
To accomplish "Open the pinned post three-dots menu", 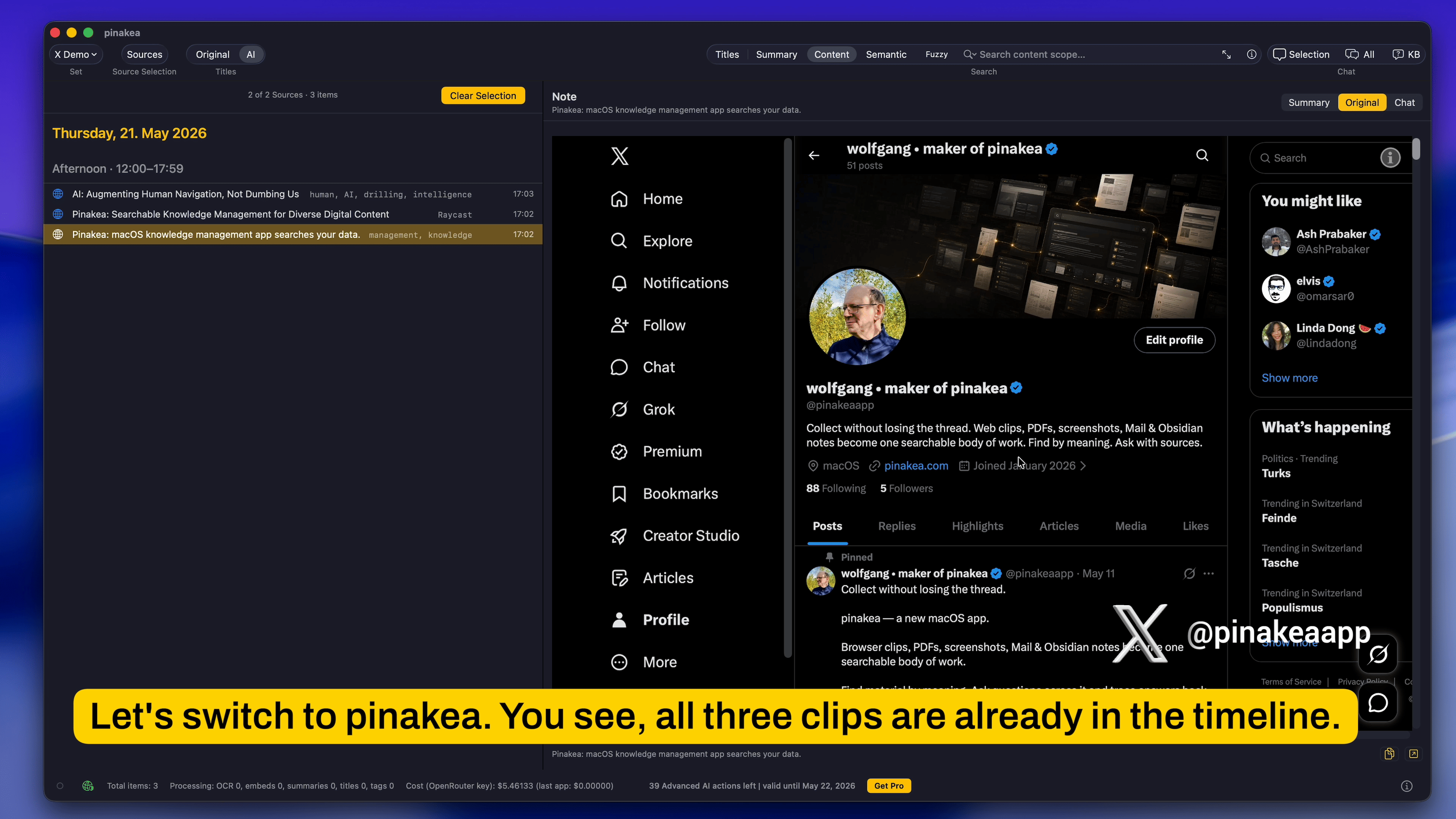I will [1209, 574].
